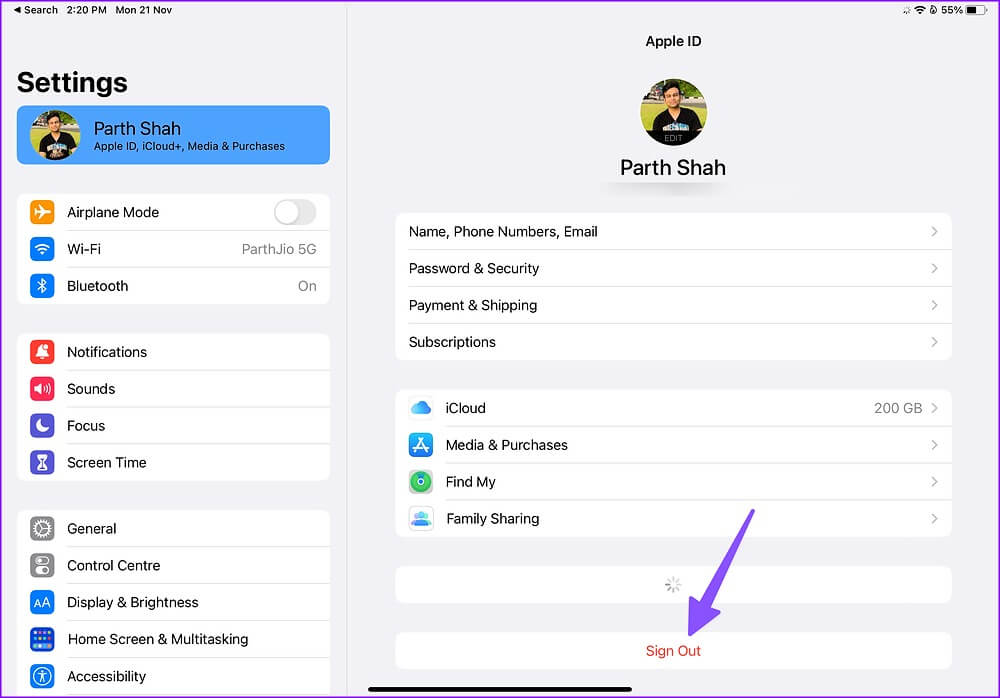This screenshot has height=698, width=1000.
Task: Tap the Mon 21 Nov date
Action: pyautogui.click(x=143, y=10)
